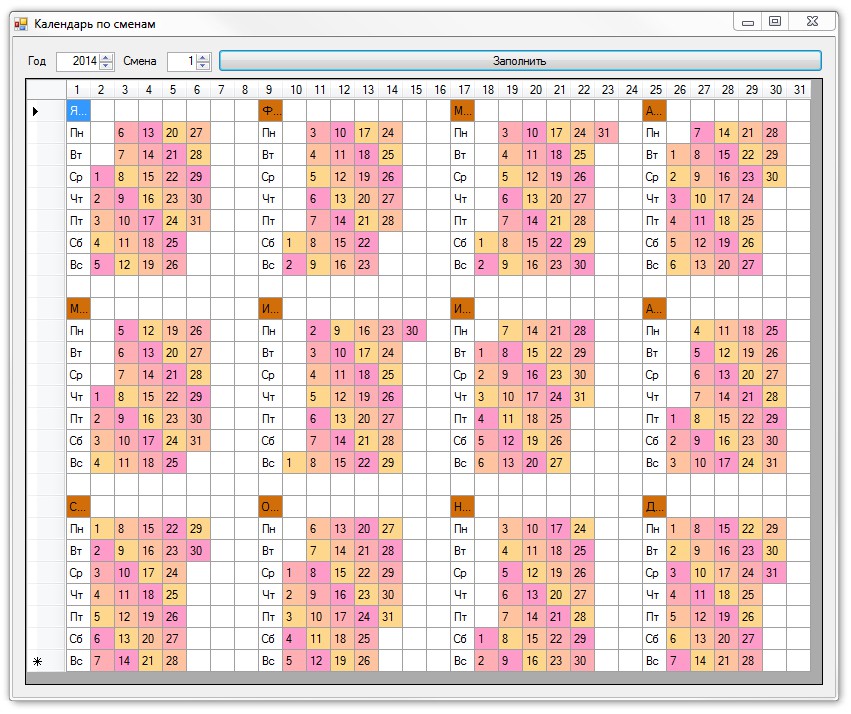Select the highlighted Я... January month cell
Image resolution: width=851 pixels, height=714 pixels.
coord(78,111)
